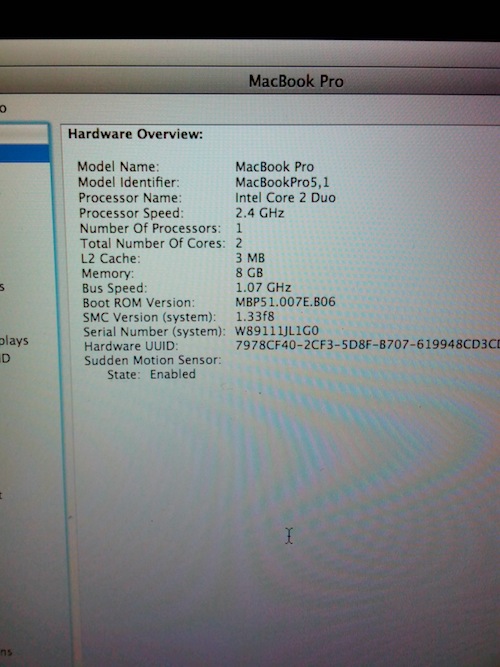This screenshot has width=500, height=667.
Task: Click the MacBook Pro window title
Action: 296,81
